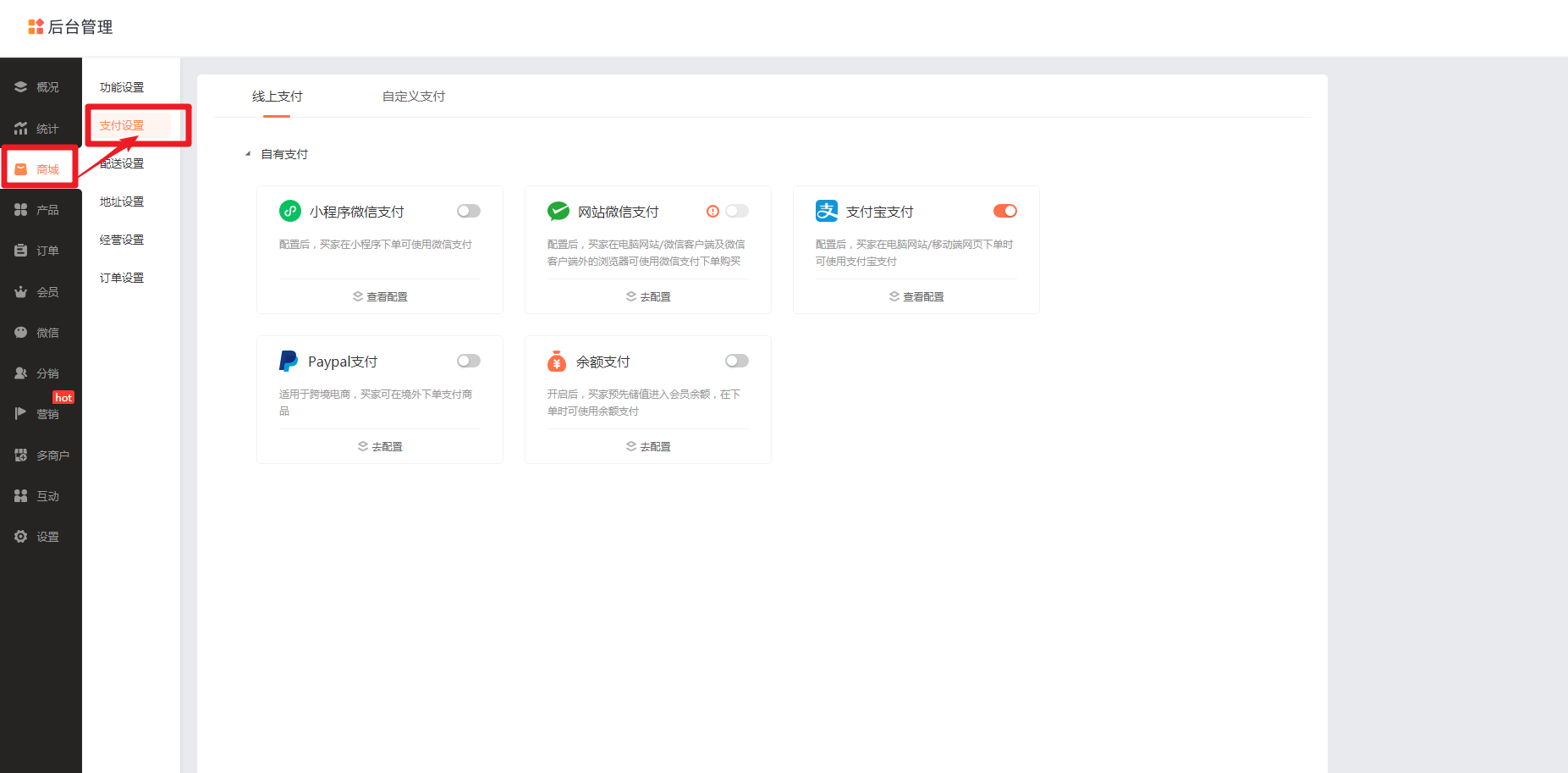Click the 网站微信支付 card title
Screen dimensions: 1568x773
click(x=618, y=212)
